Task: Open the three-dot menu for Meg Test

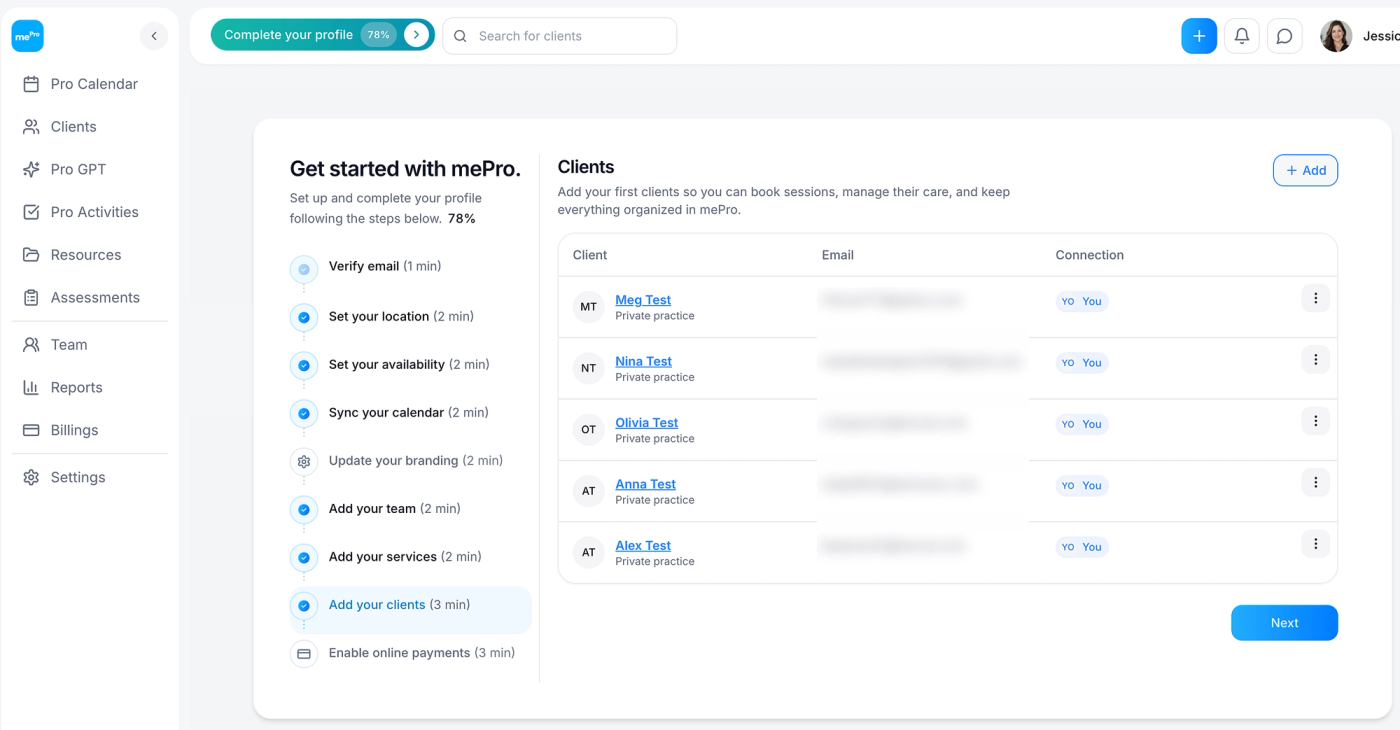Action: 1315,298
